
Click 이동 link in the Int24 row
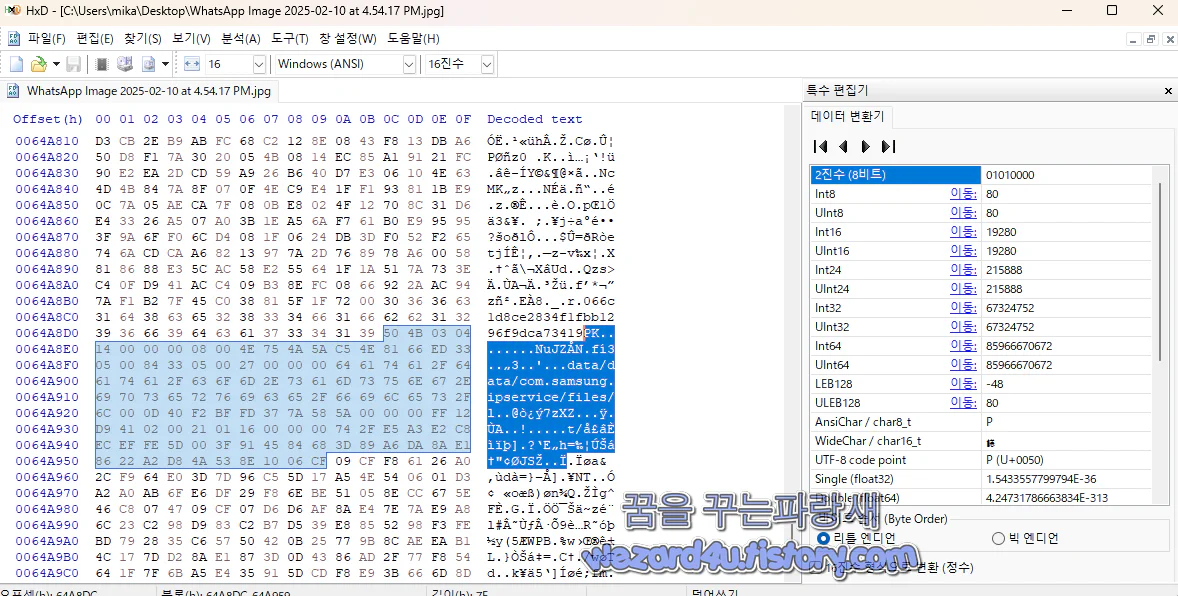964,269
